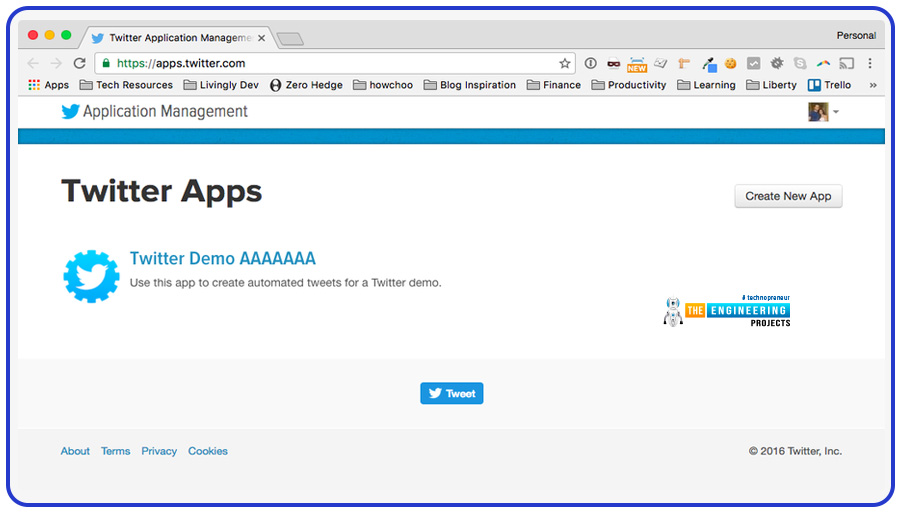900x516 pixels.
Task: Open the Cookies footer link
Action: point(208,451)
